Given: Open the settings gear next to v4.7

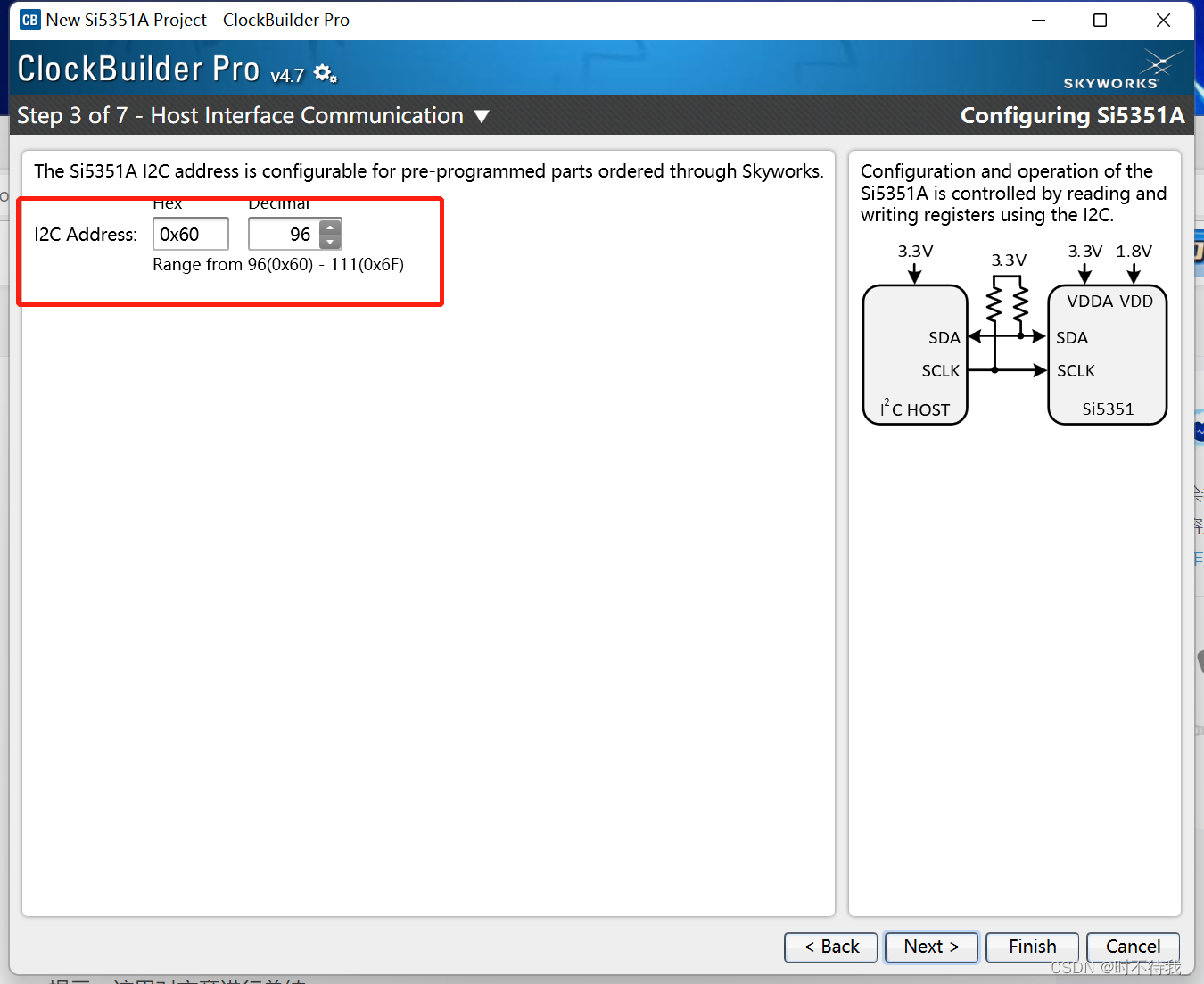Looking at the screenshot, I should (326, 74).
